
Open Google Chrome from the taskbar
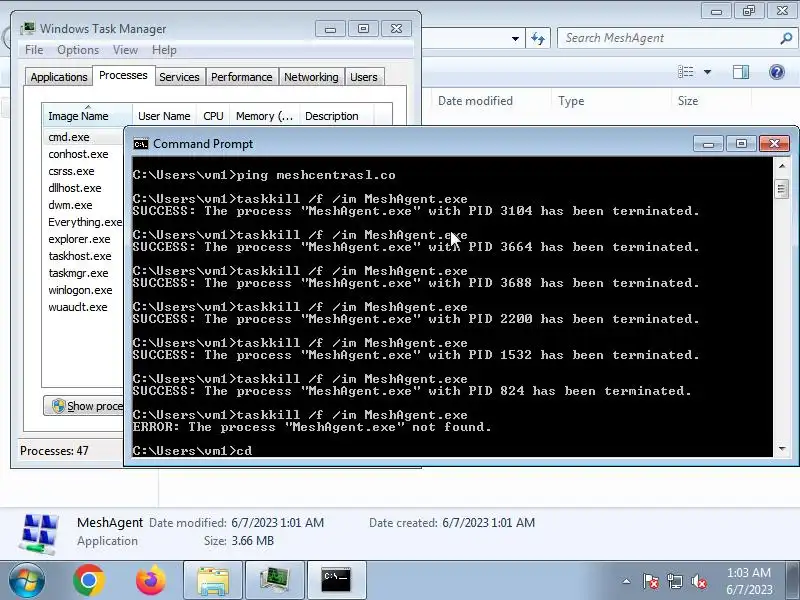point(89,580)
